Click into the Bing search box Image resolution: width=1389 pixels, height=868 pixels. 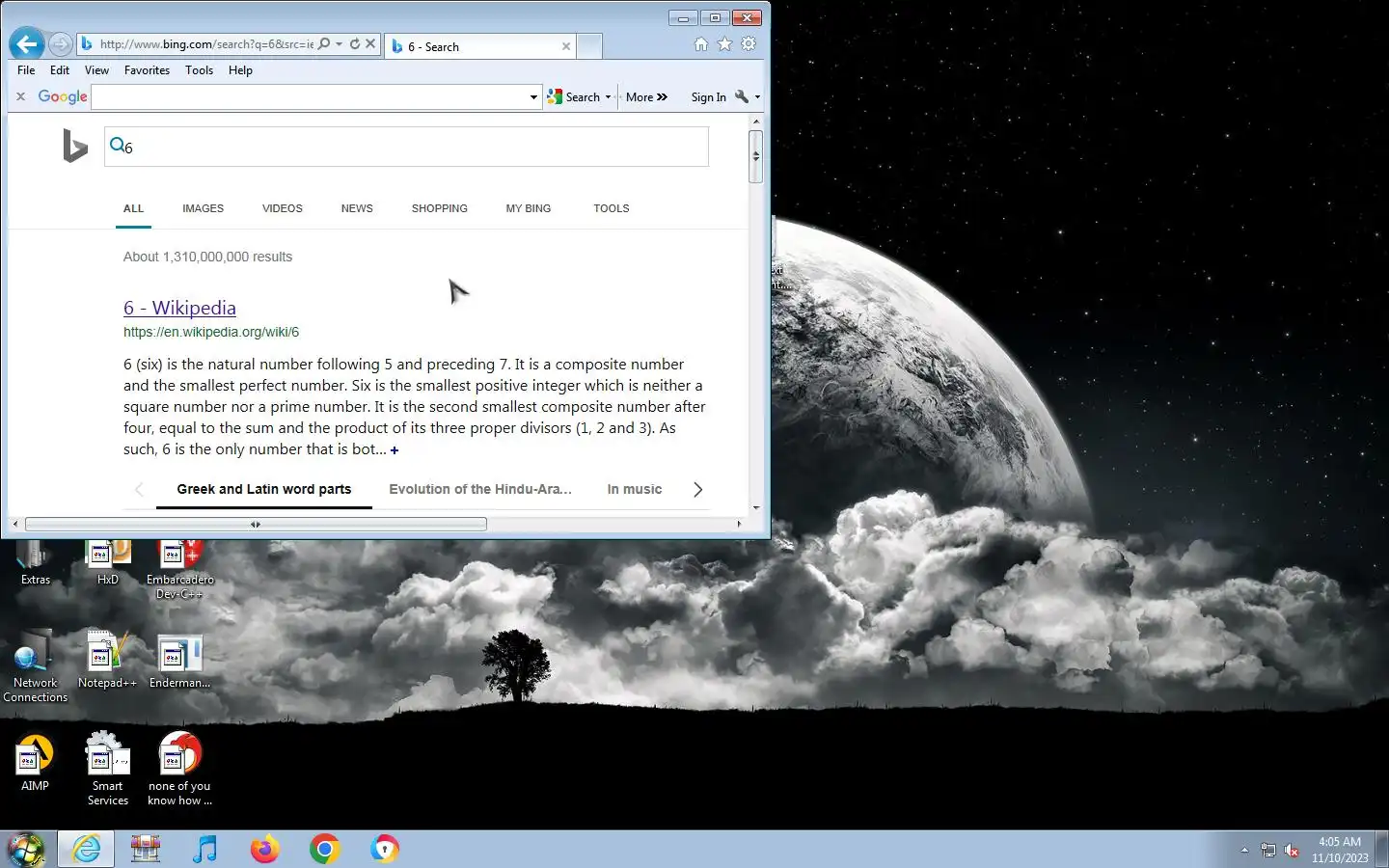click(406, 147)
